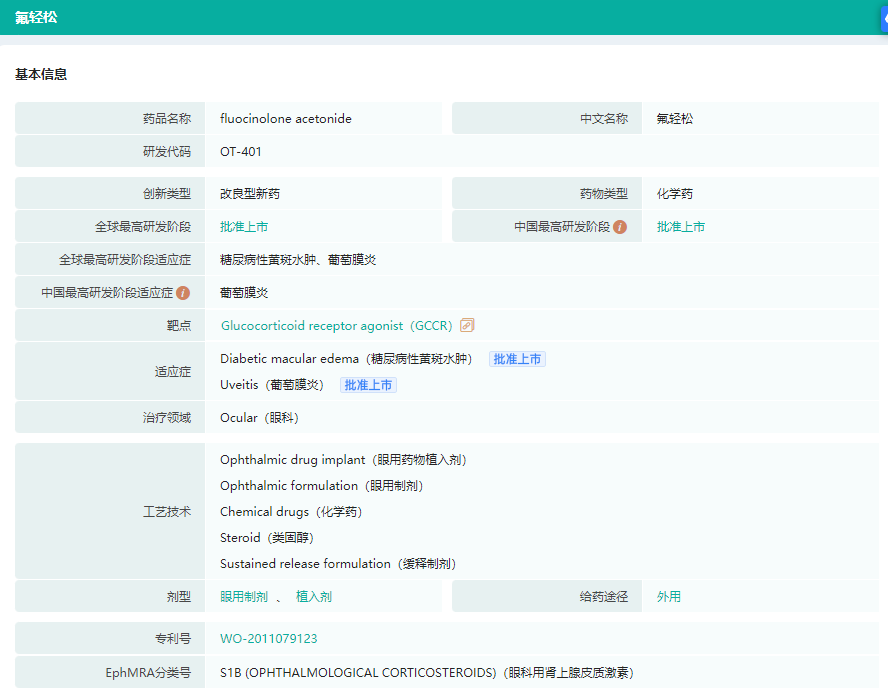Click the info icon beside 中国最高研发阶段适应症

click(x=183, y=293)
